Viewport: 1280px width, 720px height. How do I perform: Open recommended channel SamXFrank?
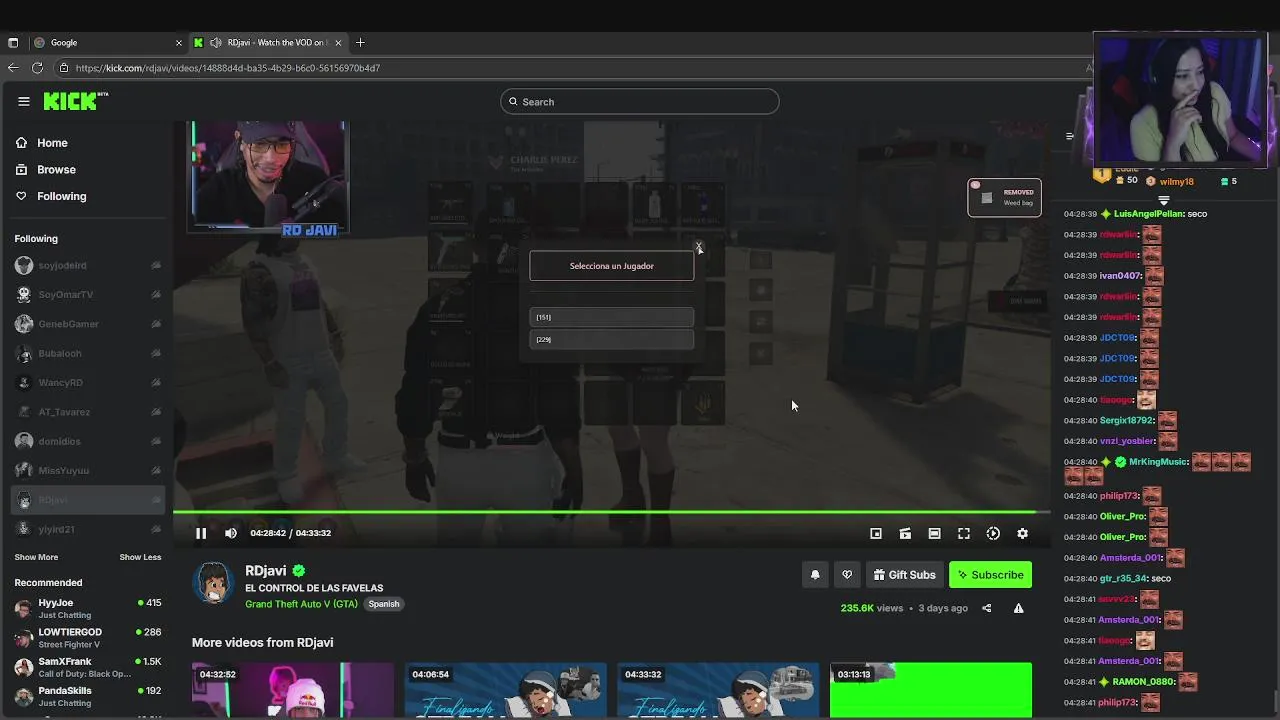coord(88,667)
